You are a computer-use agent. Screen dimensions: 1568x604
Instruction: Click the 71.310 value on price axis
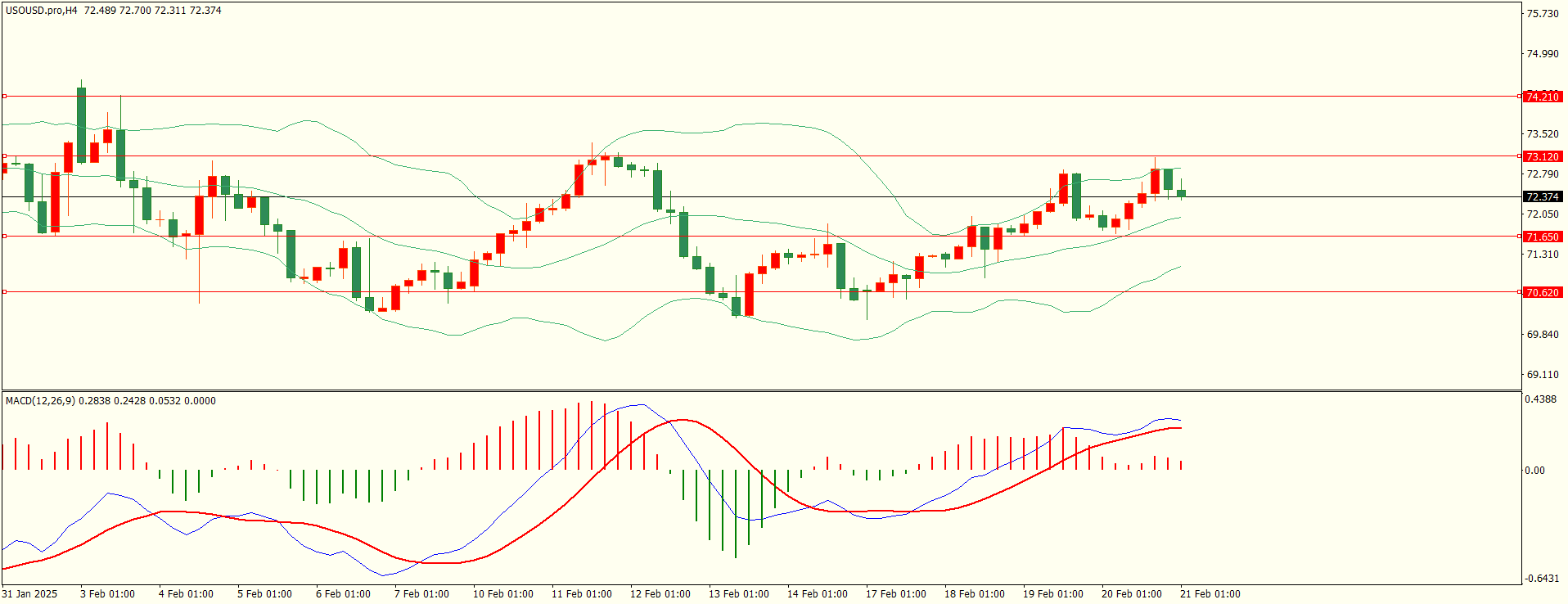pyautogui.click(x=1543, y=255)
